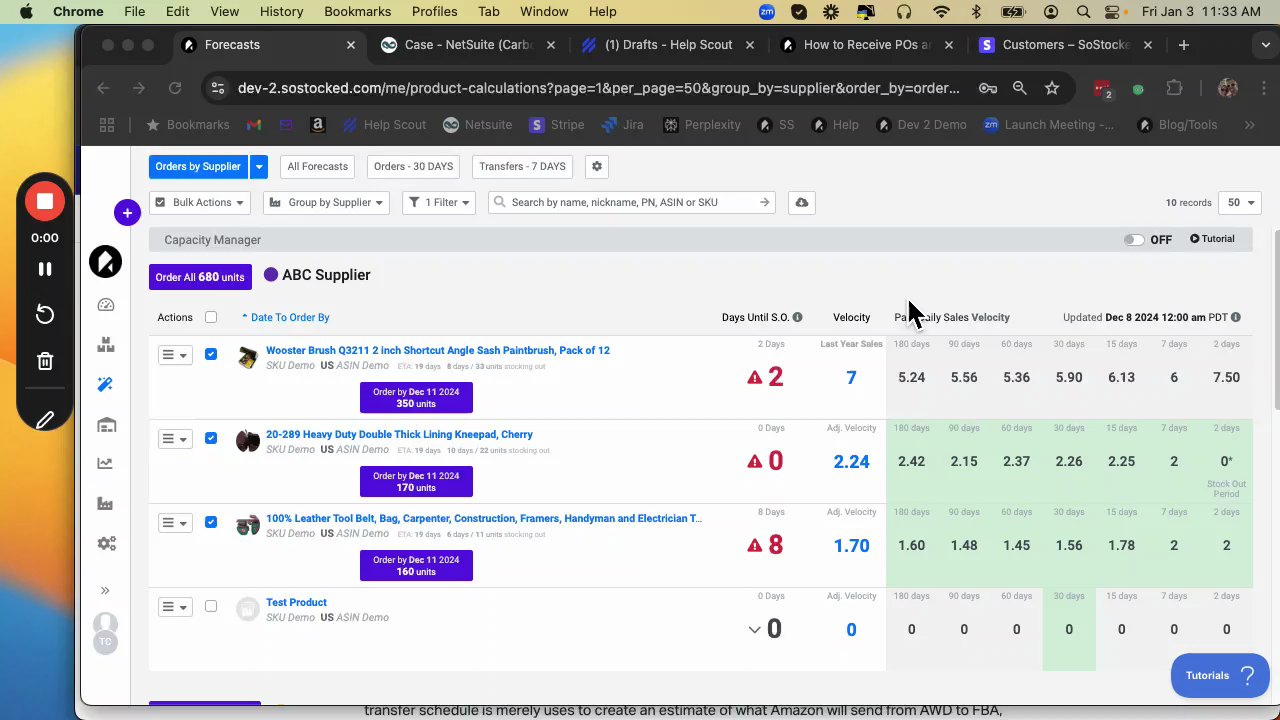This screenshot has height=720, width=1280.
Task: Uncheck the Wooster Brush row checkbox
Action: 211,354
